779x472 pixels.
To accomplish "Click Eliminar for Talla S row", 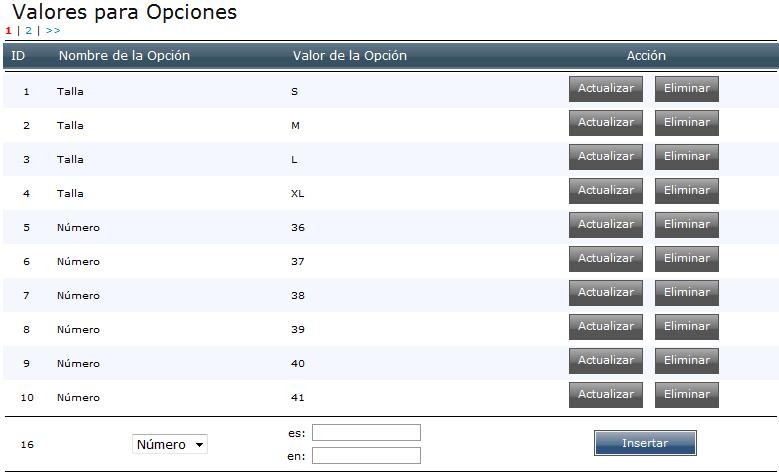I will pos(687,89).
